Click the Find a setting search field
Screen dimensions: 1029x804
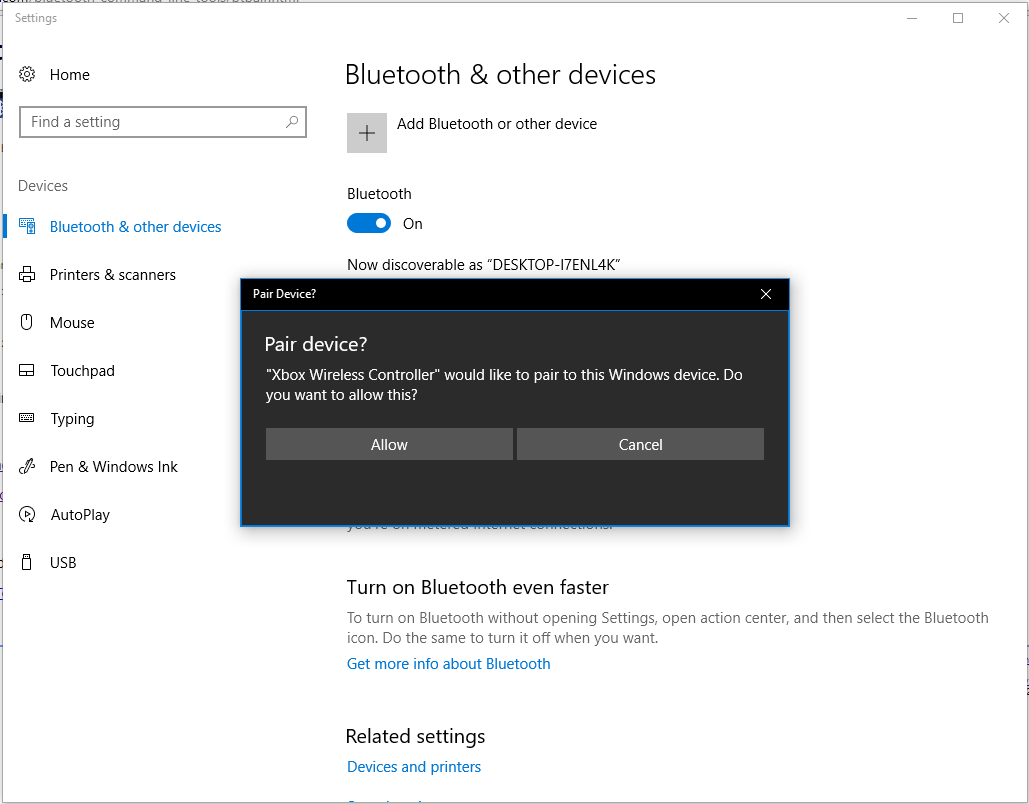[x=163, y=122]
